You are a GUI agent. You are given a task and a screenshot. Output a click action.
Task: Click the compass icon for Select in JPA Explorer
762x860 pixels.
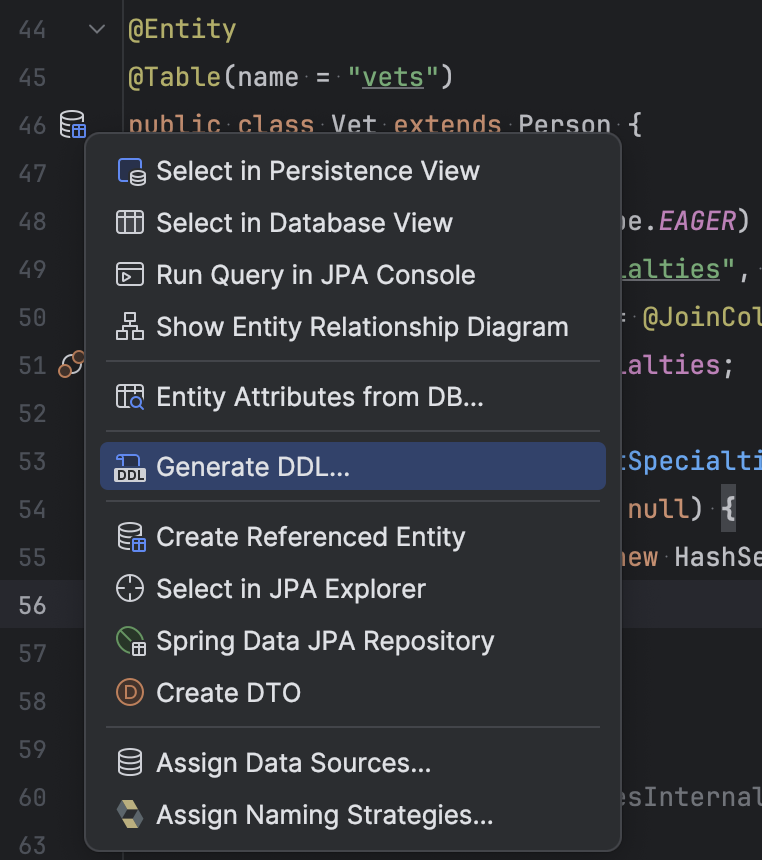[131, 589]
